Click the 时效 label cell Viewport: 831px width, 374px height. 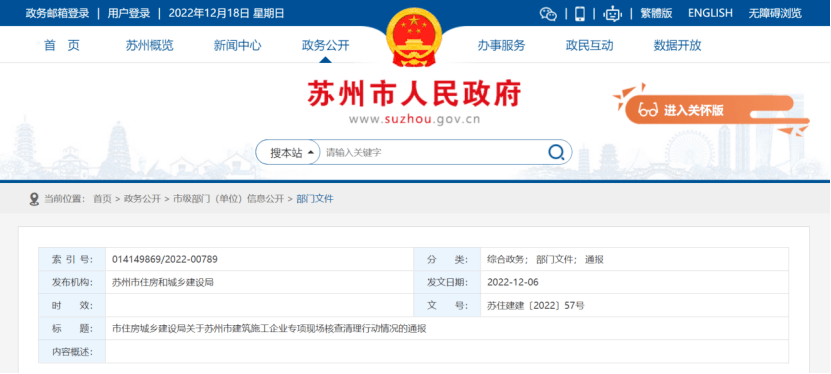[72, 306]
